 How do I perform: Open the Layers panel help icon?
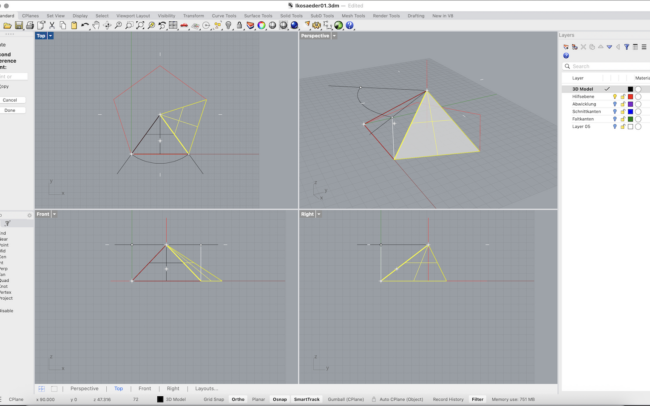coord(566,56)
